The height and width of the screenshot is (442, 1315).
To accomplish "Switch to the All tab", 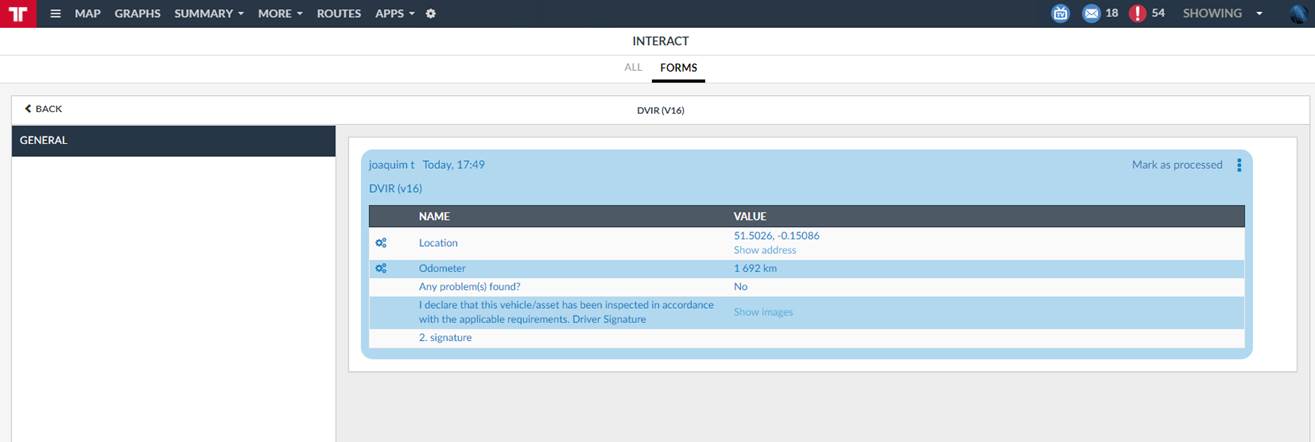I will (633, 68).
